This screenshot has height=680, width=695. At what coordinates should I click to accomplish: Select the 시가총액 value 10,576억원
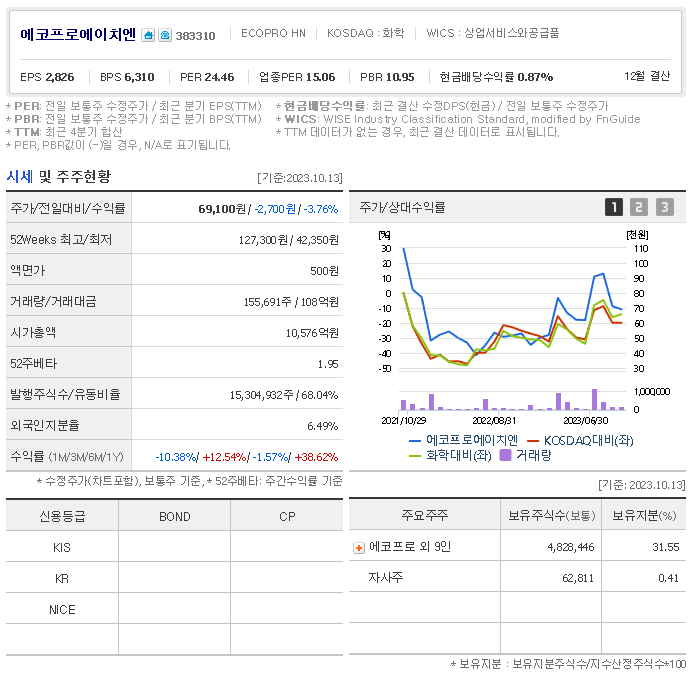pyautogui.click(x=312, y=333)
